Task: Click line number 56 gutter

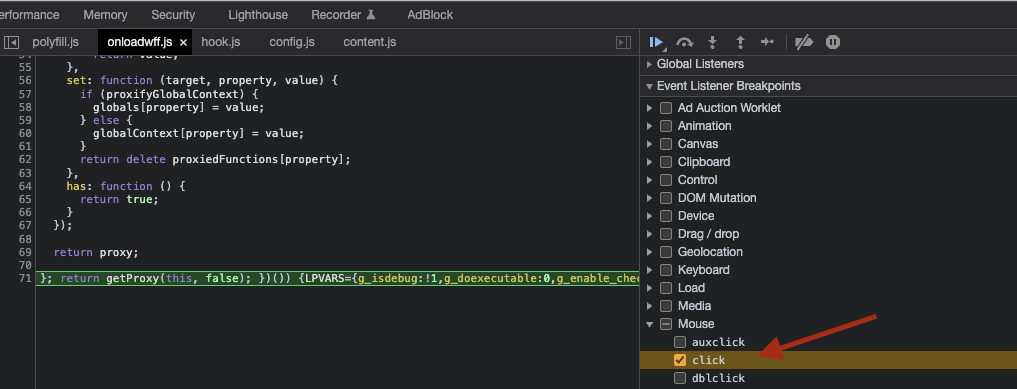Action: [x=25, y=81]
